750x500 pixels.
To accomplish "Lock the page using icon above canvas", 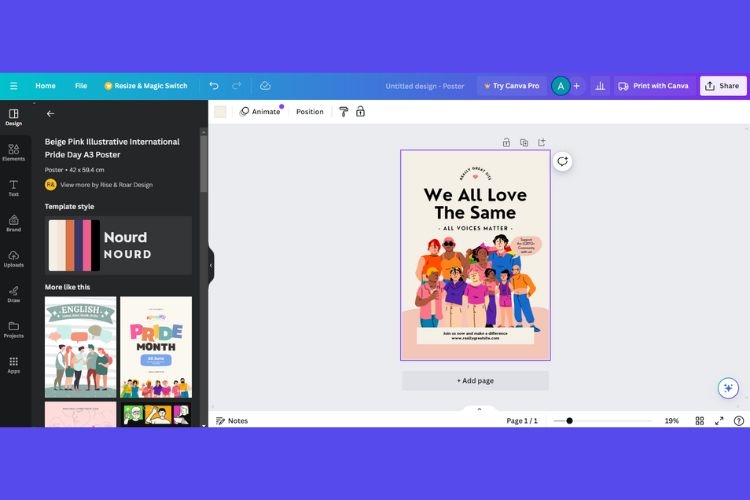I will [x=506, y=143].
